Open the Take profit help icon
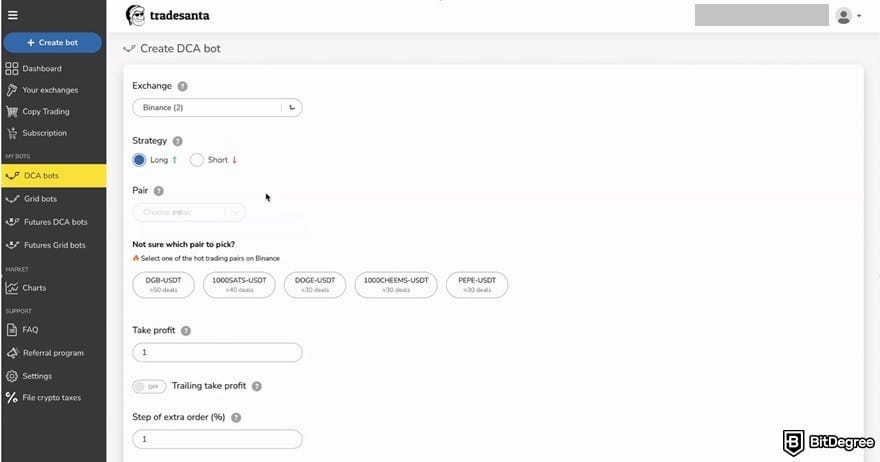Viewport: 880px width, 462px height. (x=186, y=331)
